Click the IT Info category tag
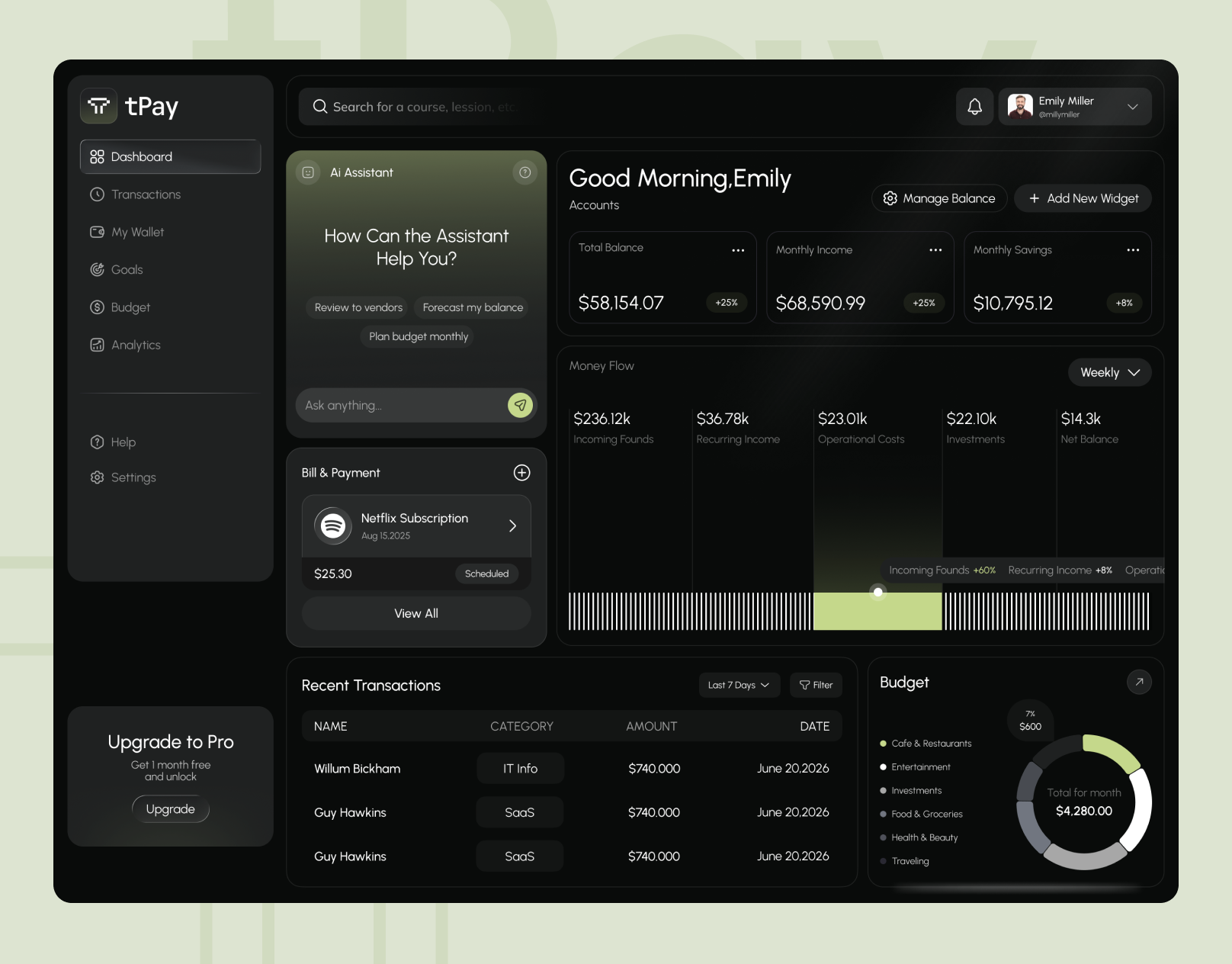The image size is (1232, 964). click(520, 768)
